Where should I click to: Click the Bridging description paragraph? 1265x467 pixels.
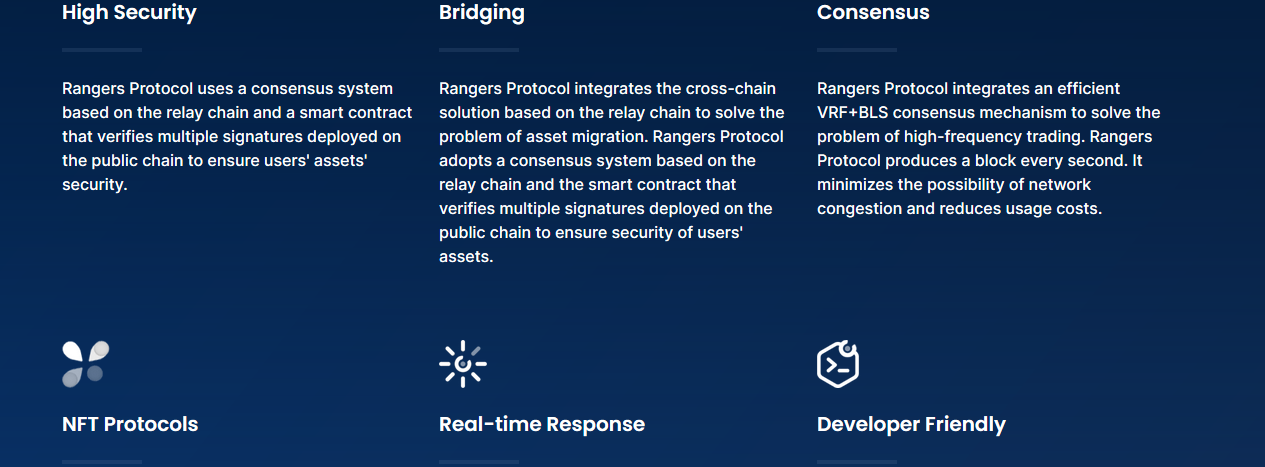click(x=612, y=172)
